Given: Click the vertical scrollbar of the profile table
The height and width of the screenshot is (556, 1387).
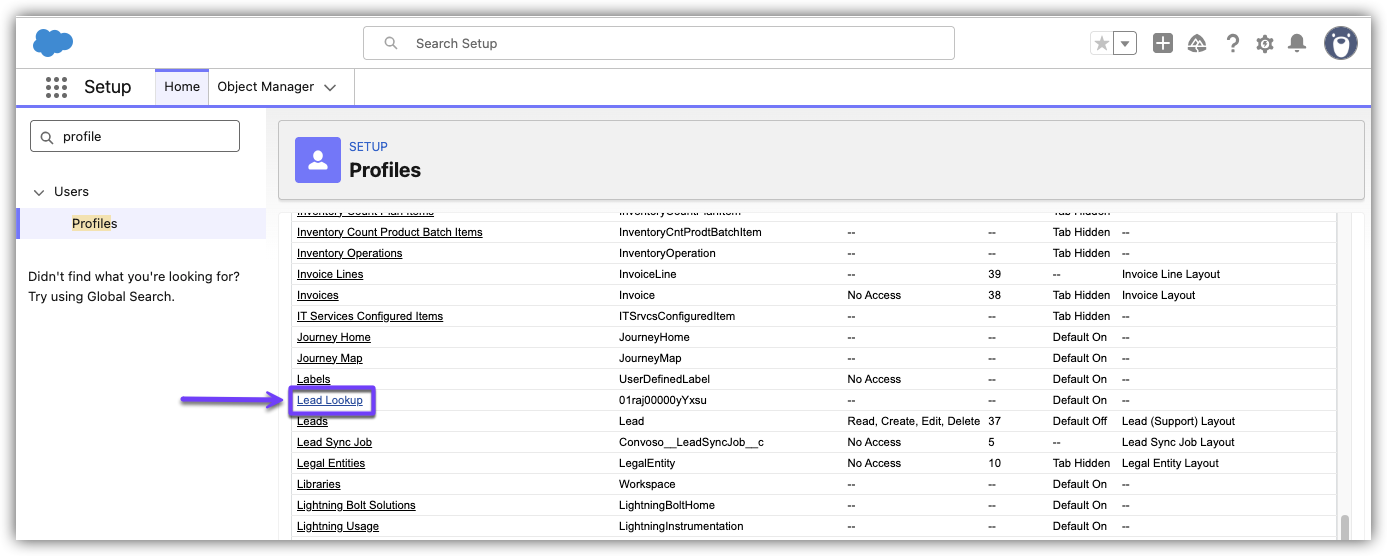Looking at the screenshot, I should (1345, 526).
